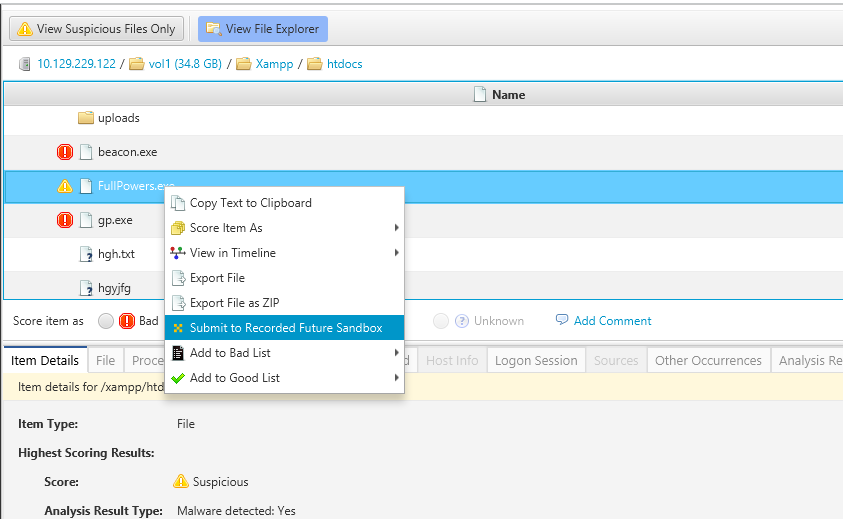
Task: Click the red alert icon beside gp.exe
Action: (65, 220)
